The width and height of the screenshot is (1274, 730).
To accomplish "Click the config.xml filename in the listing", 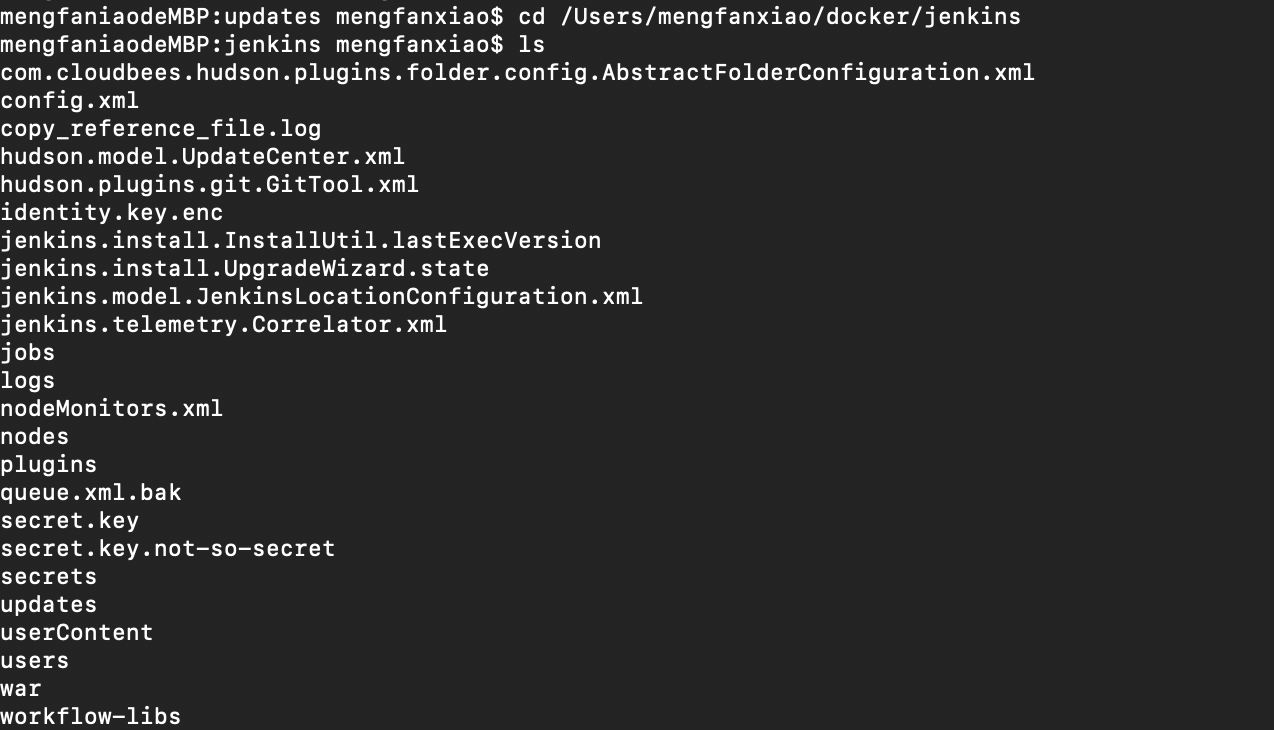I will [69, 101].
